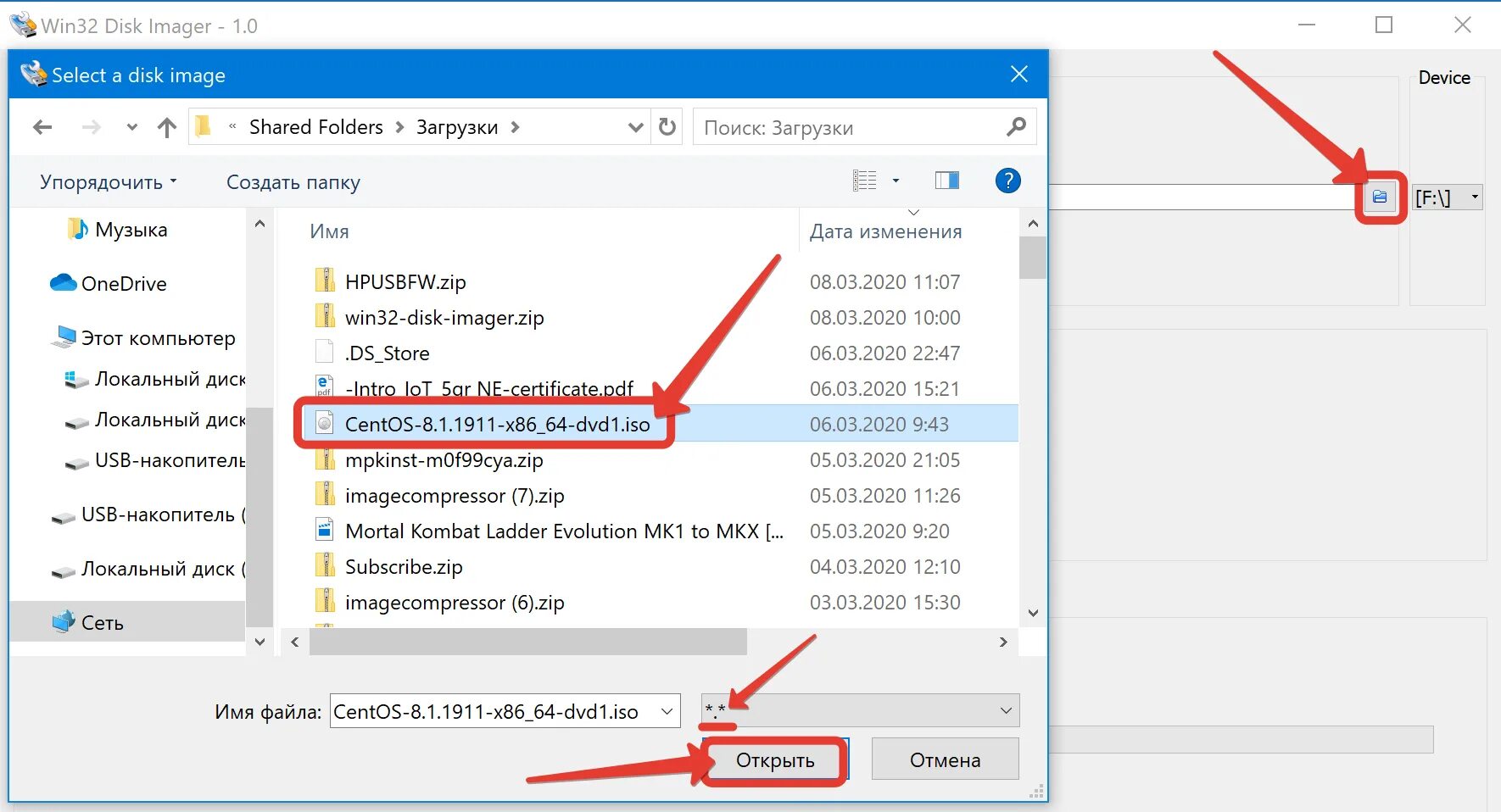Click file list scroll down arrow

(x=1032, y=613)
